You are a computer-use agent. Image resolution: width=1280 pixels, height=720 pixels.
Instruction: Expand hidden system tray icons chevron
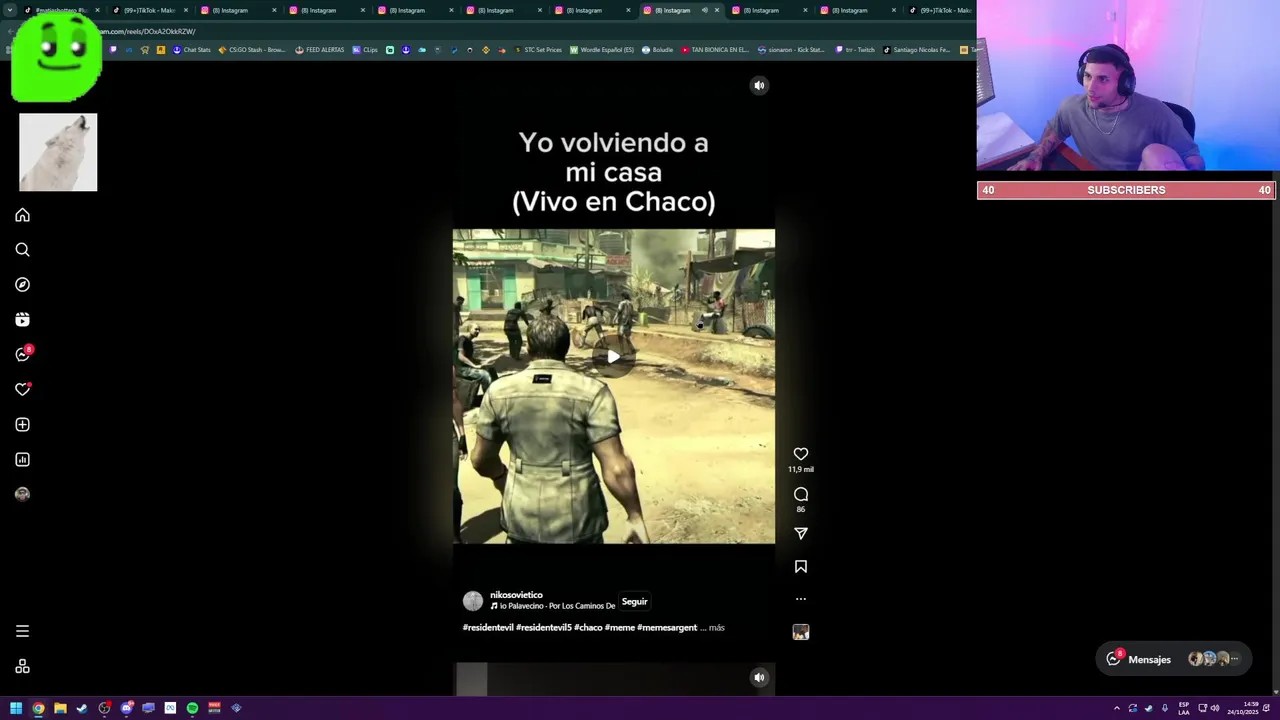[1117, 708]
